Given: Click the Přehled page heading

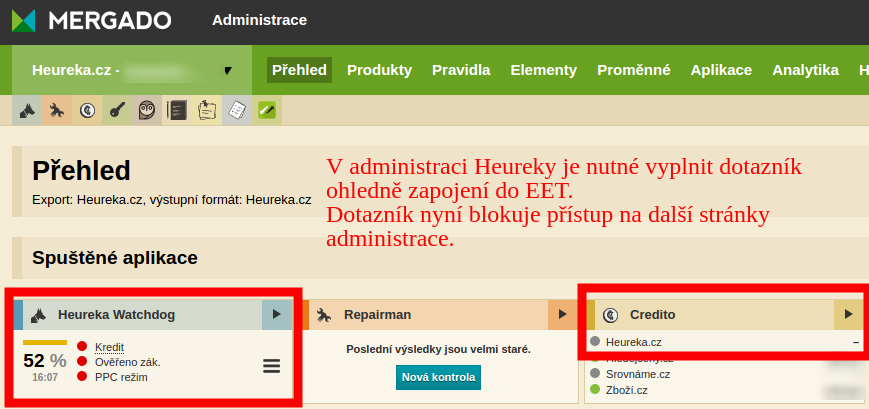Looking at the screenshot, I should coord(81,171).
